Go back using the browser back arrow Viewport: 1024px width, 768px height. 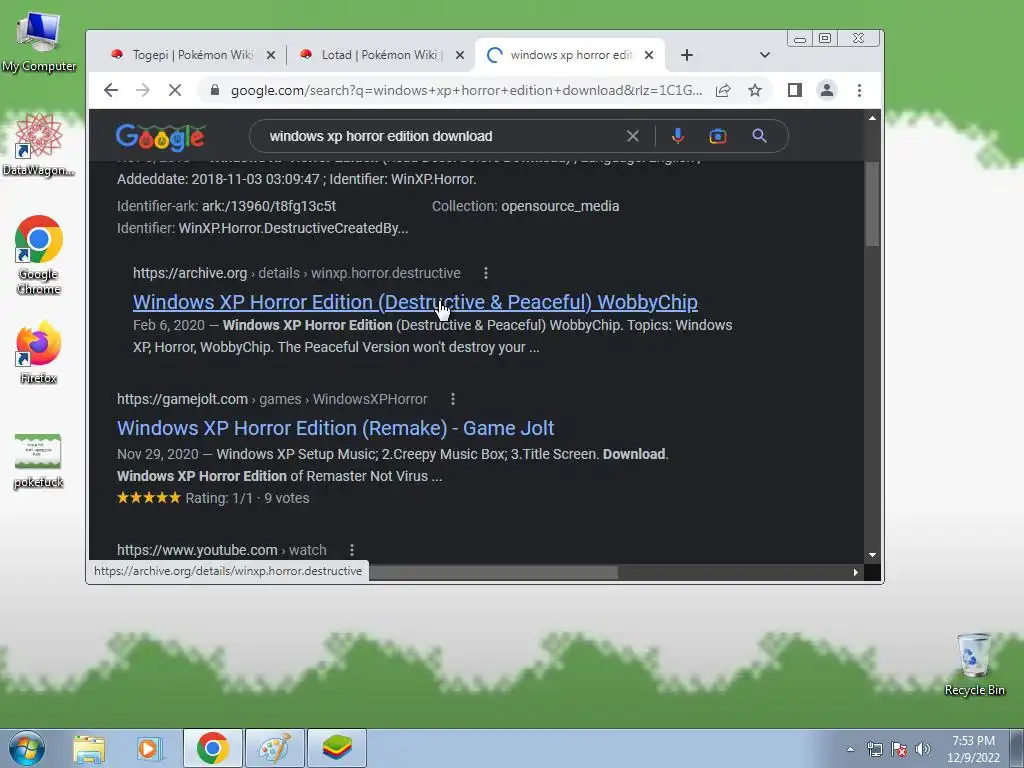(x=111, y=90)
